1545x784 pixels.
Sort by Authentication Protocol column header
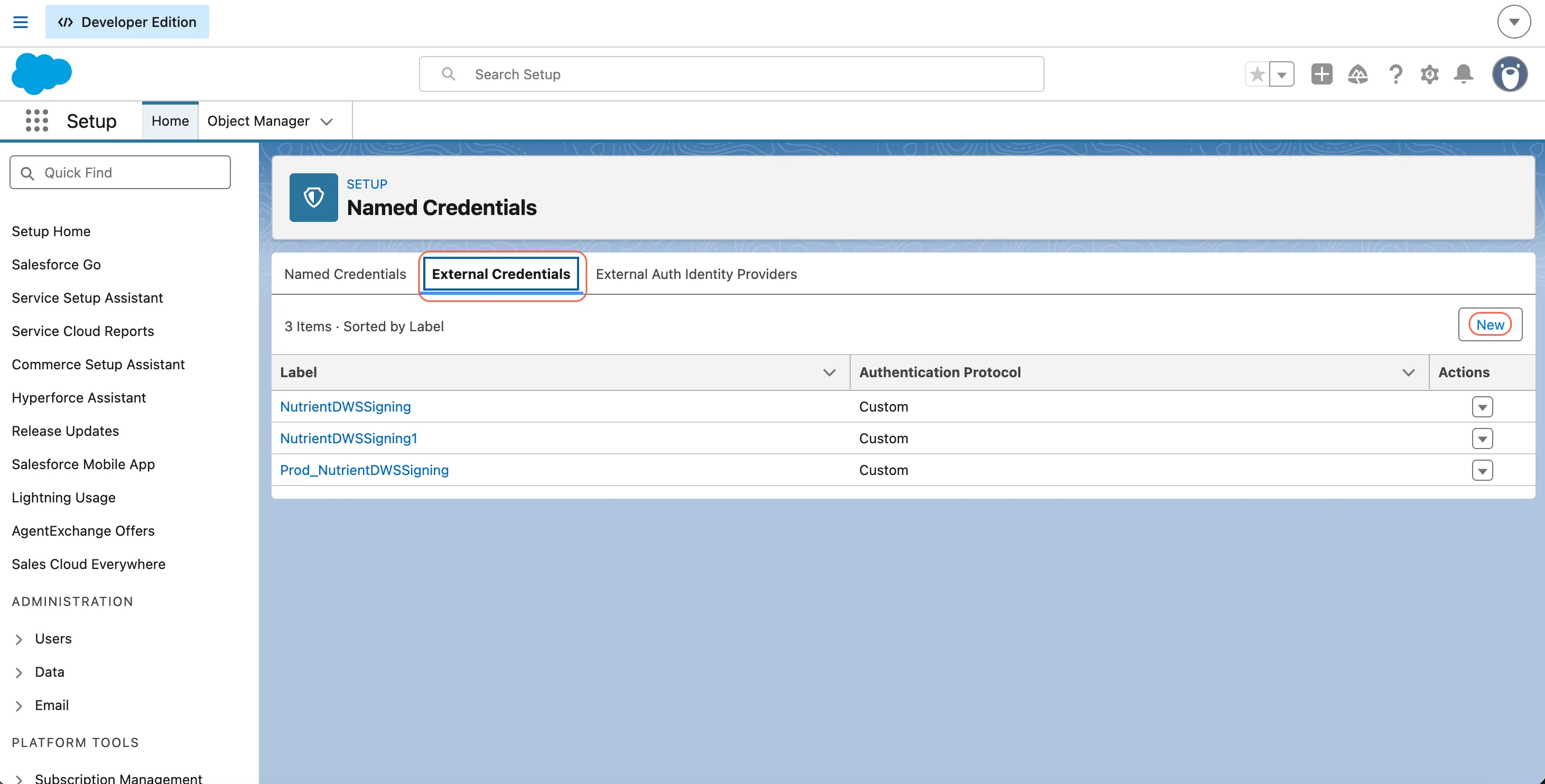[940, 372]
